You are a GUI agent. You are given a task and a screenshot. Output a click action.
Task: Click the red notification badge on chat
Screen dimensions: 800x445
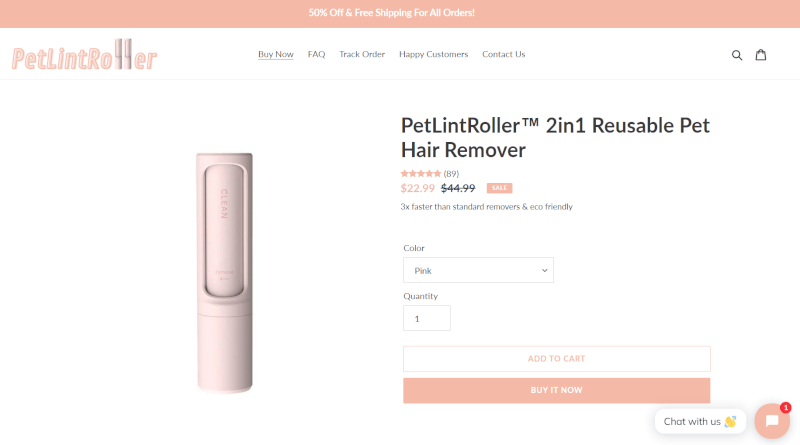[785, 407]
